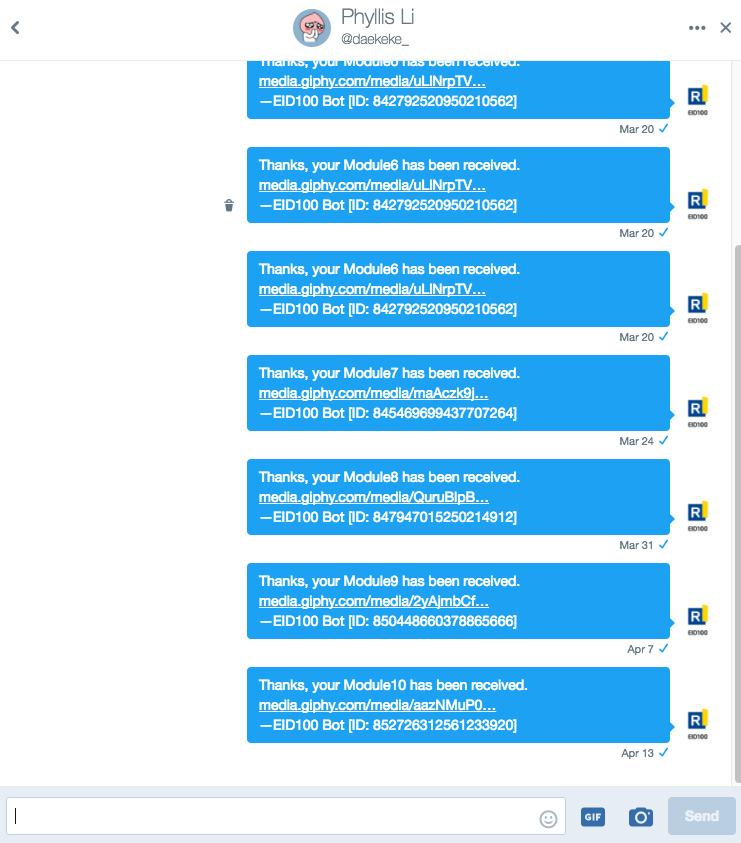The image size is (741, 843).
Task: Click the Apr 13 timestamp
Action: [x=637, y=753]
